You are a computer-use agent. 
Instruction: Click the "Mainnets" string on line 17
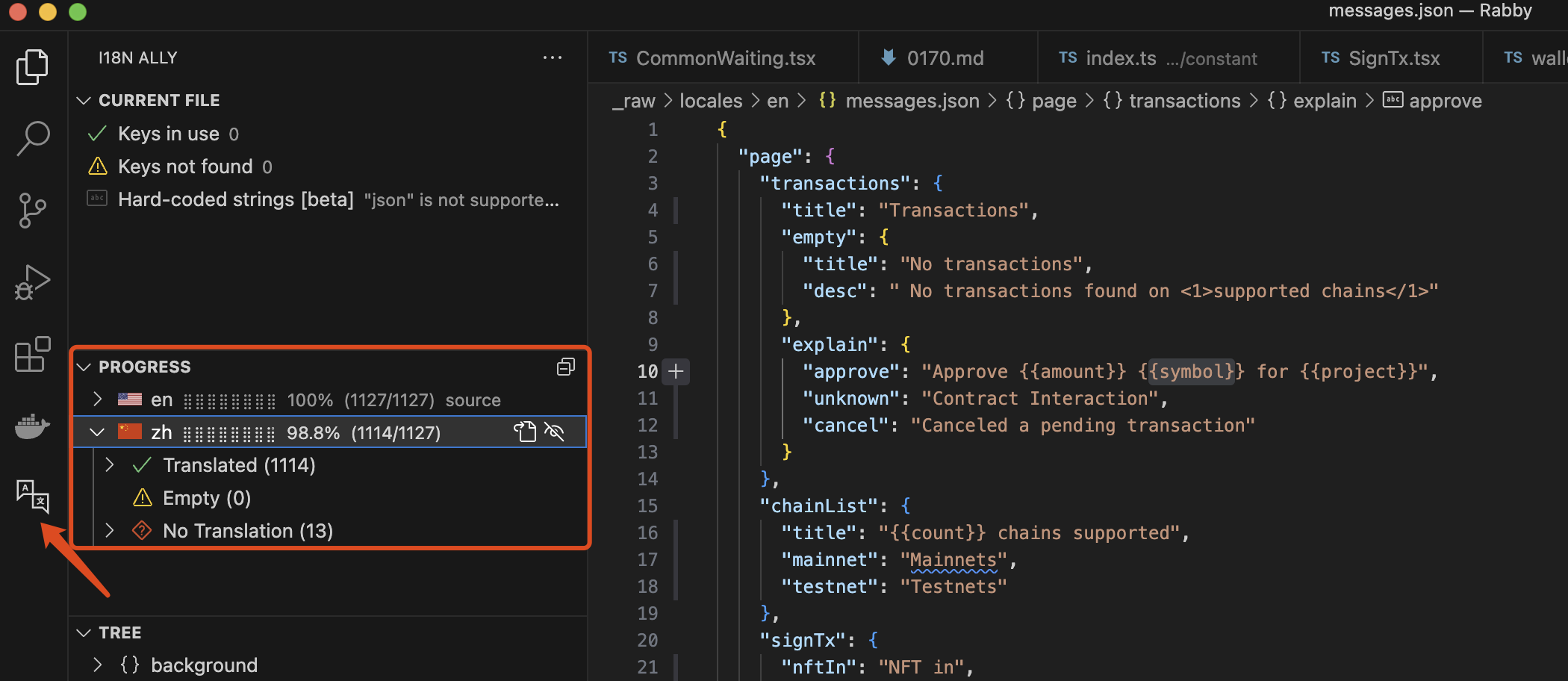(x=953, y=559)
